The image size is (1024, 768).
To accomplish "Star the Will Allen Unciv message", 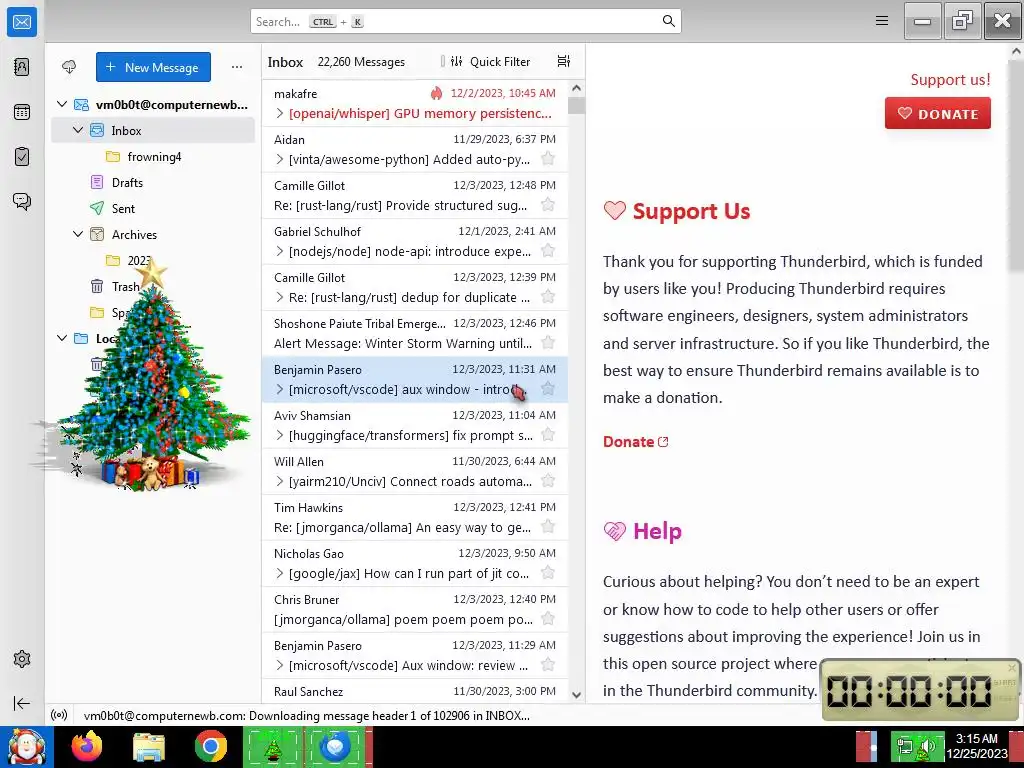I will 548,481.
